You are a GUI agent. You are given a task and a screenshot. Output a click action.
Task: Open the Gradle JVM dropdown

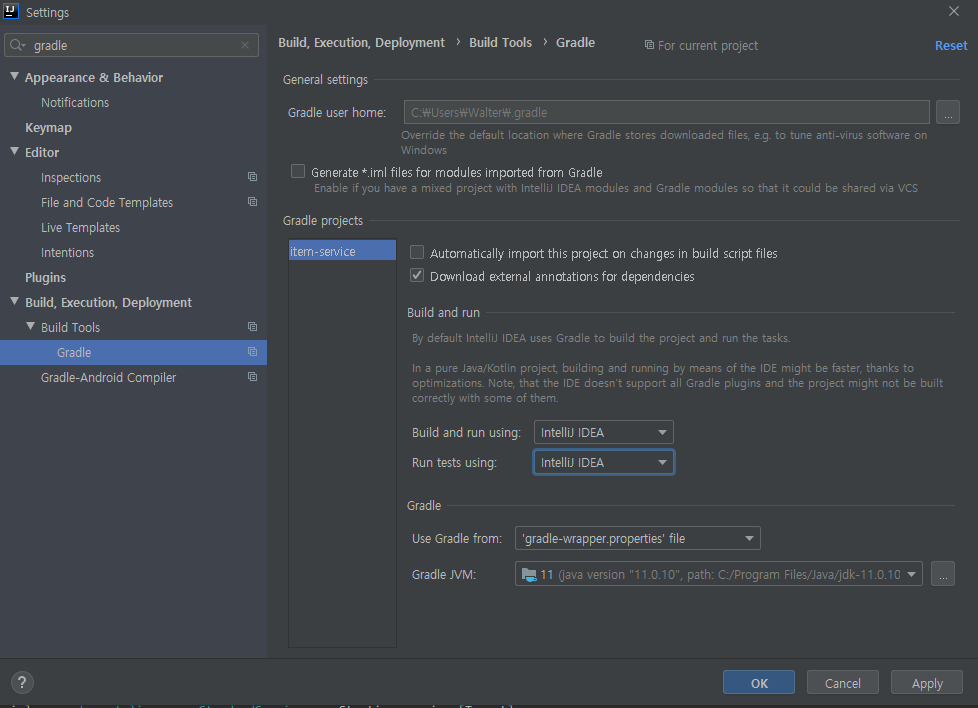(x=718, y=574)
